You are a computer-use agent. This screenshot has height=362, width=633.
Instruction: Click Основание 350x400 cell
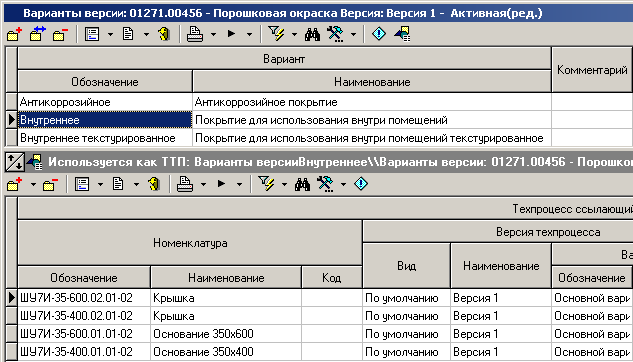point(226,352)
